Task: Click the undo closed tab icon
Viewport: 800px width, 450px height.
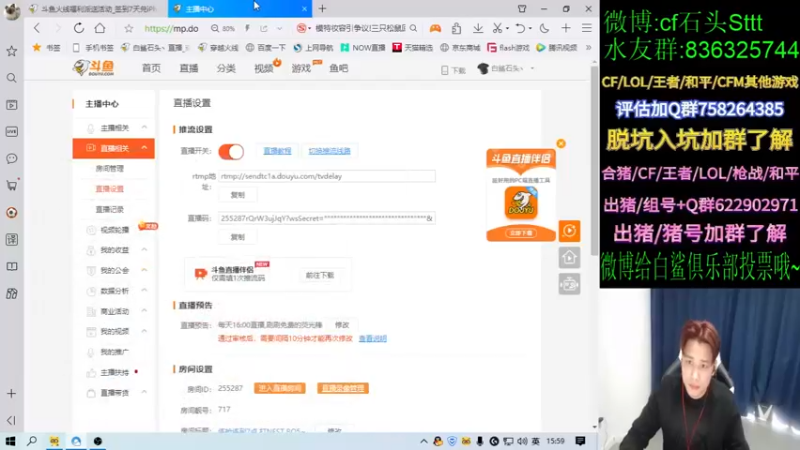Action: (x=520, y=29)
